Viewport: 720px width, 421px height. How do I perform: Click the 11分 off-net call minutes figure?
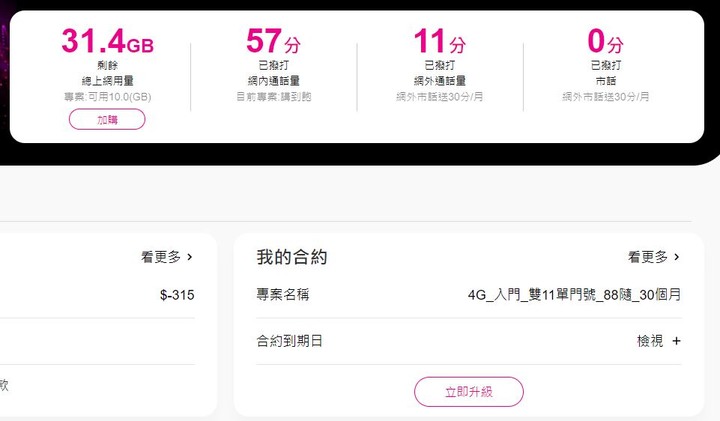click(x=439, y=41)
